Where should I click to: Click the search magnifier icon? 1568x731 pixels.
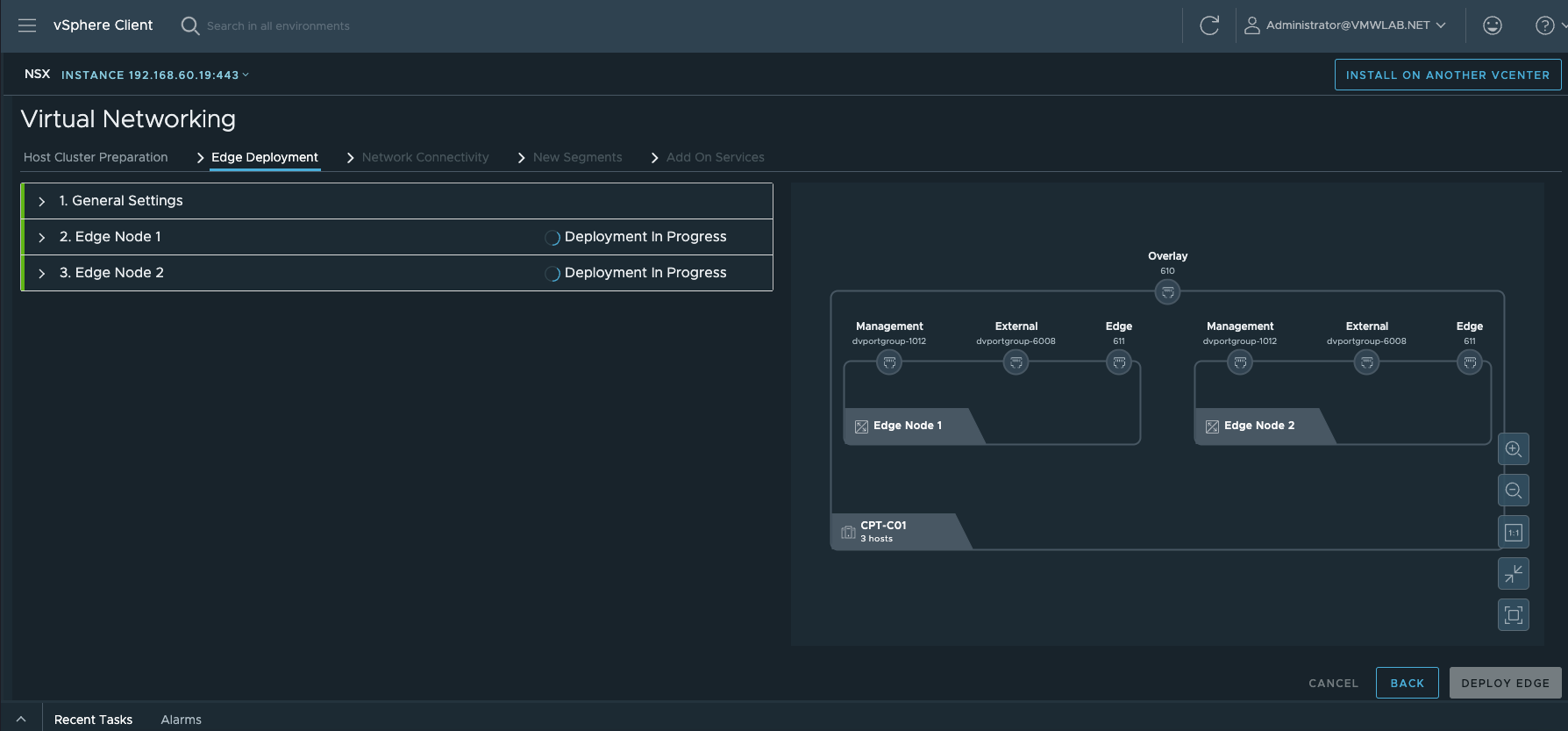click(x=189, y=25)
